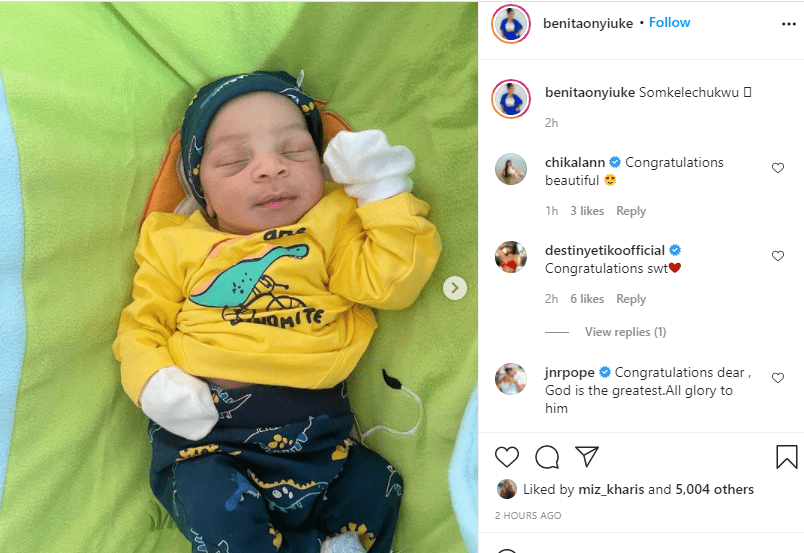Open jnrpope's profile avatar

pos(511,379)
